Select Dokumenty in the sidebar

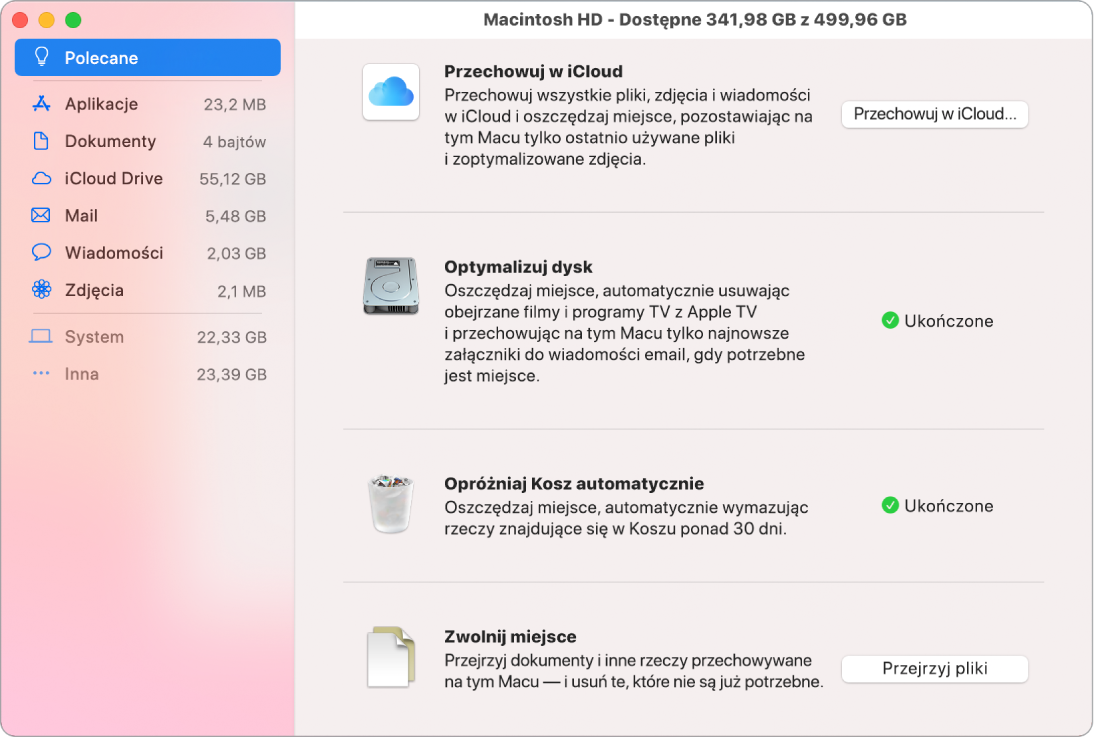[x=147, y=141]
